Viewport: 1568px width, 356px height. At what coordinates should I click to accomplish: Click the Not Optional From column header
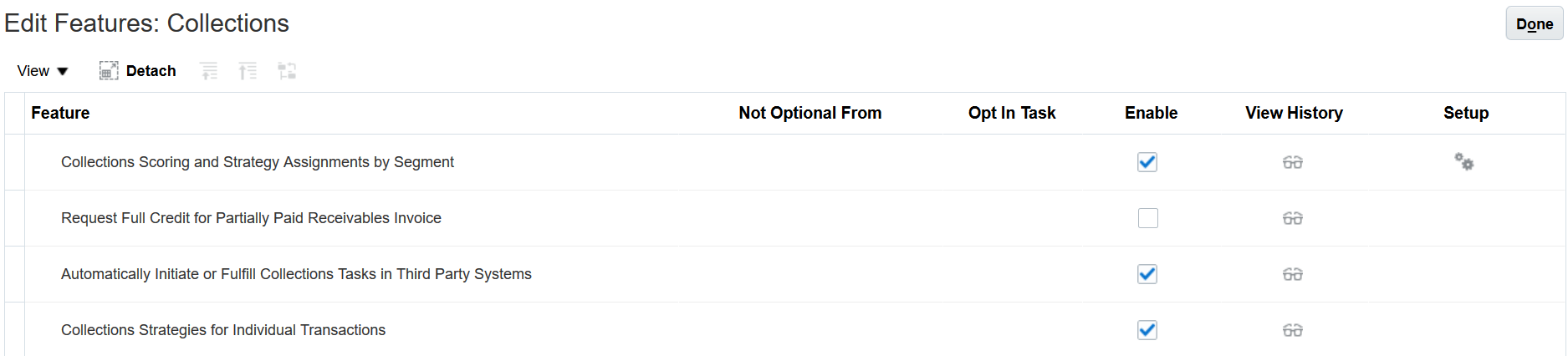coord(810,113)
